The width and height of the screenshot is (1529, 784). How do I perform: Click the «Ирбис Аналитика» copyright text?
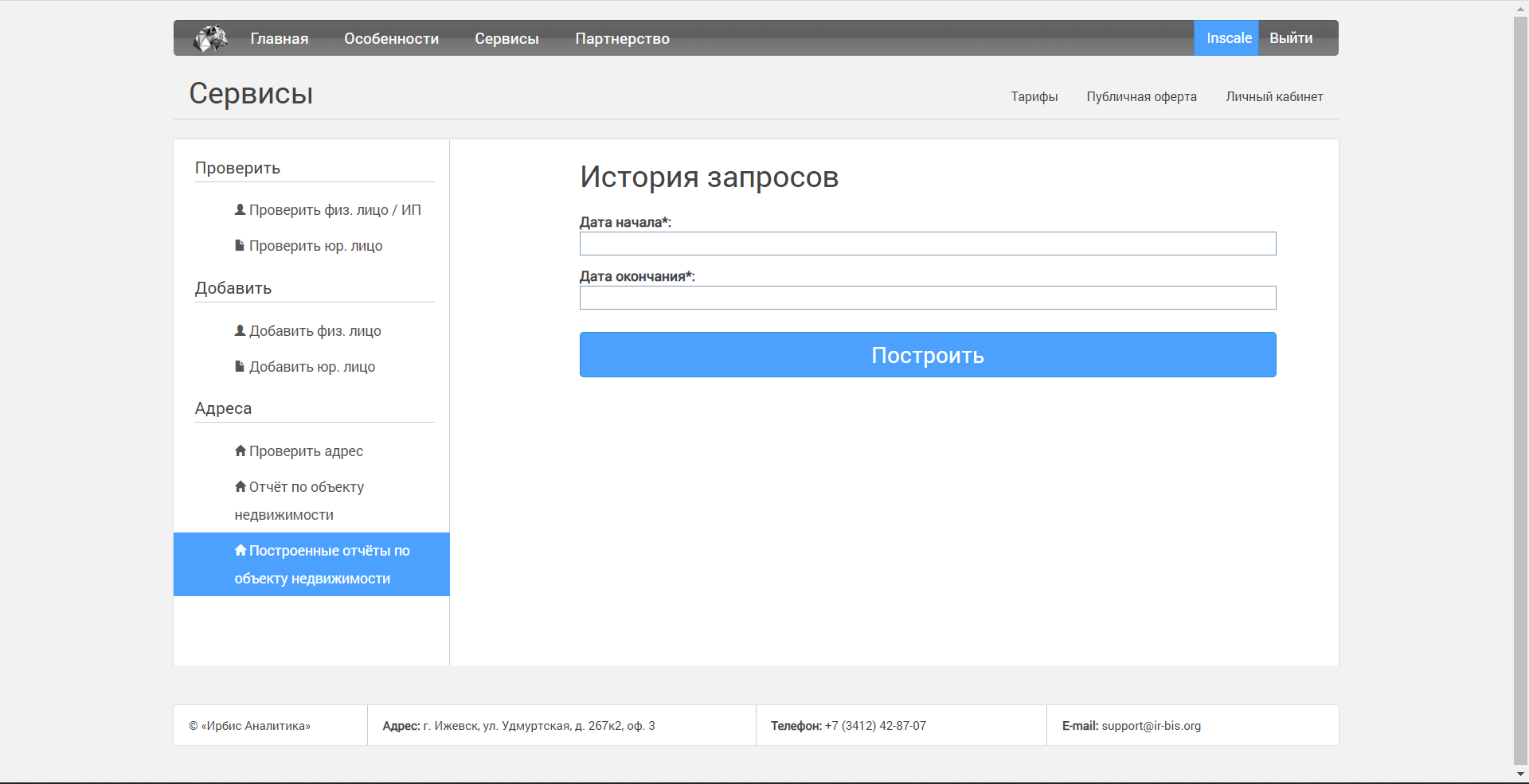250,726
